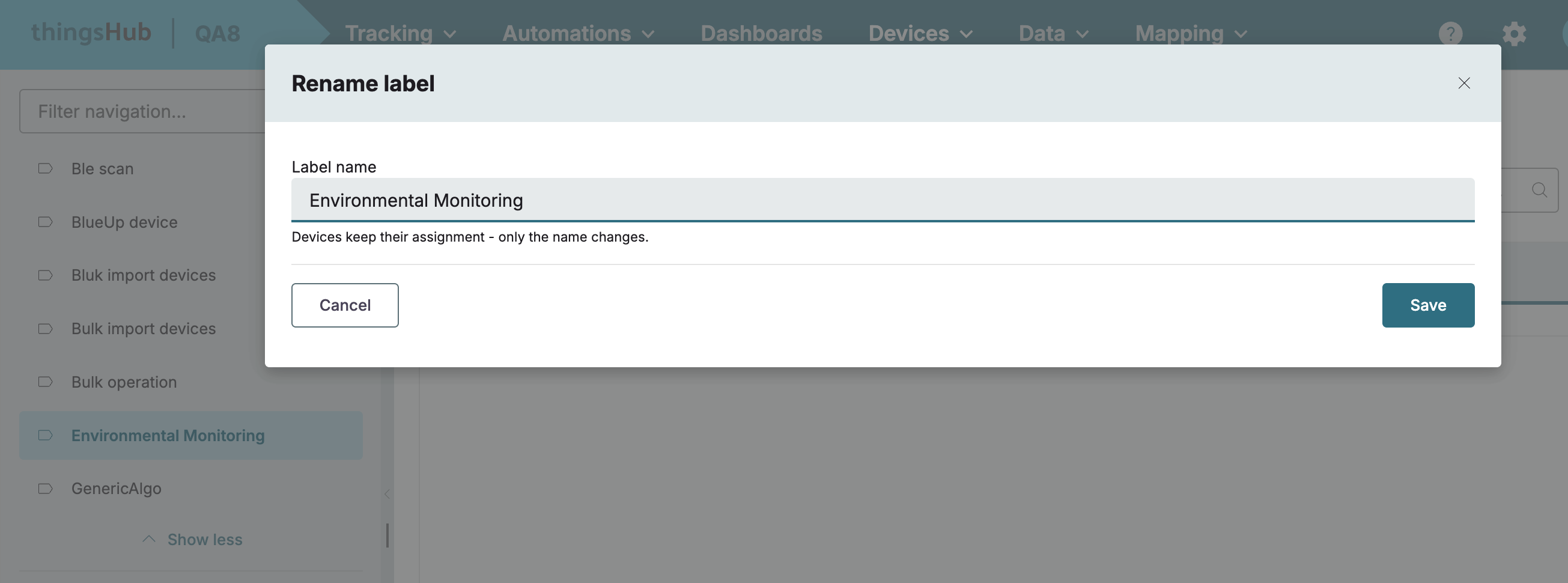Click the thingsHub logo
The height and width of the screenshot is (583, 1568).
[x=91, y=33]
